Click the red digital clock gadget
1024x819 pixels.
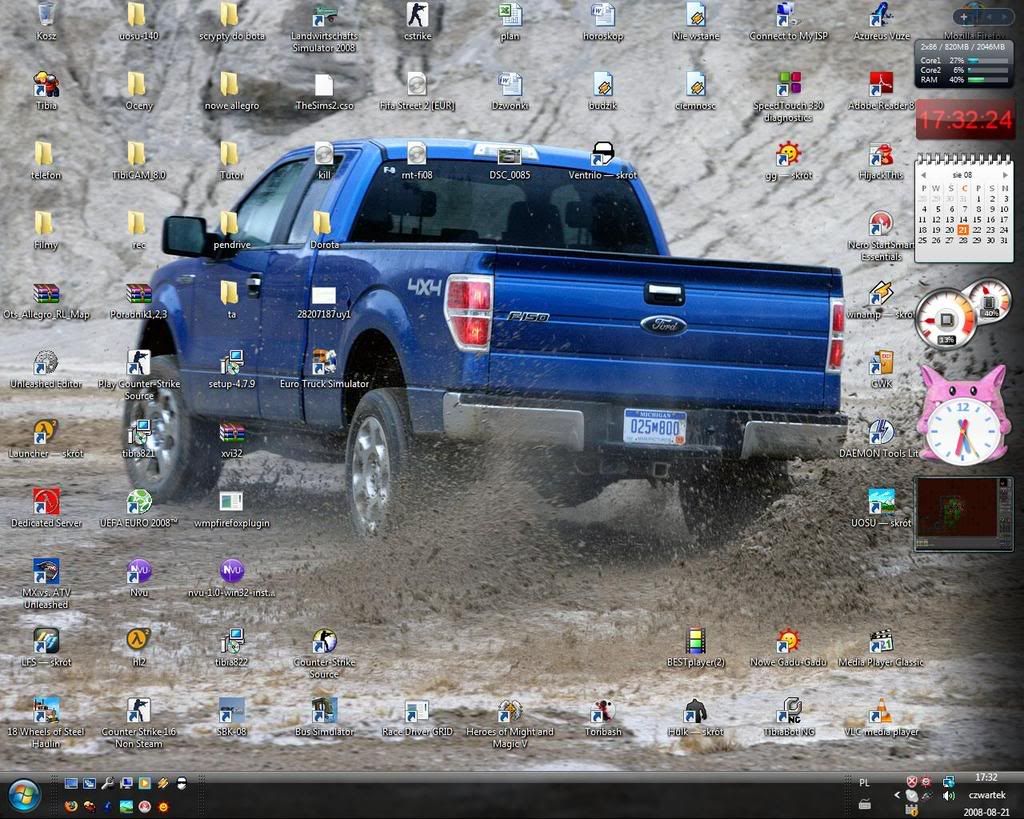965,120
